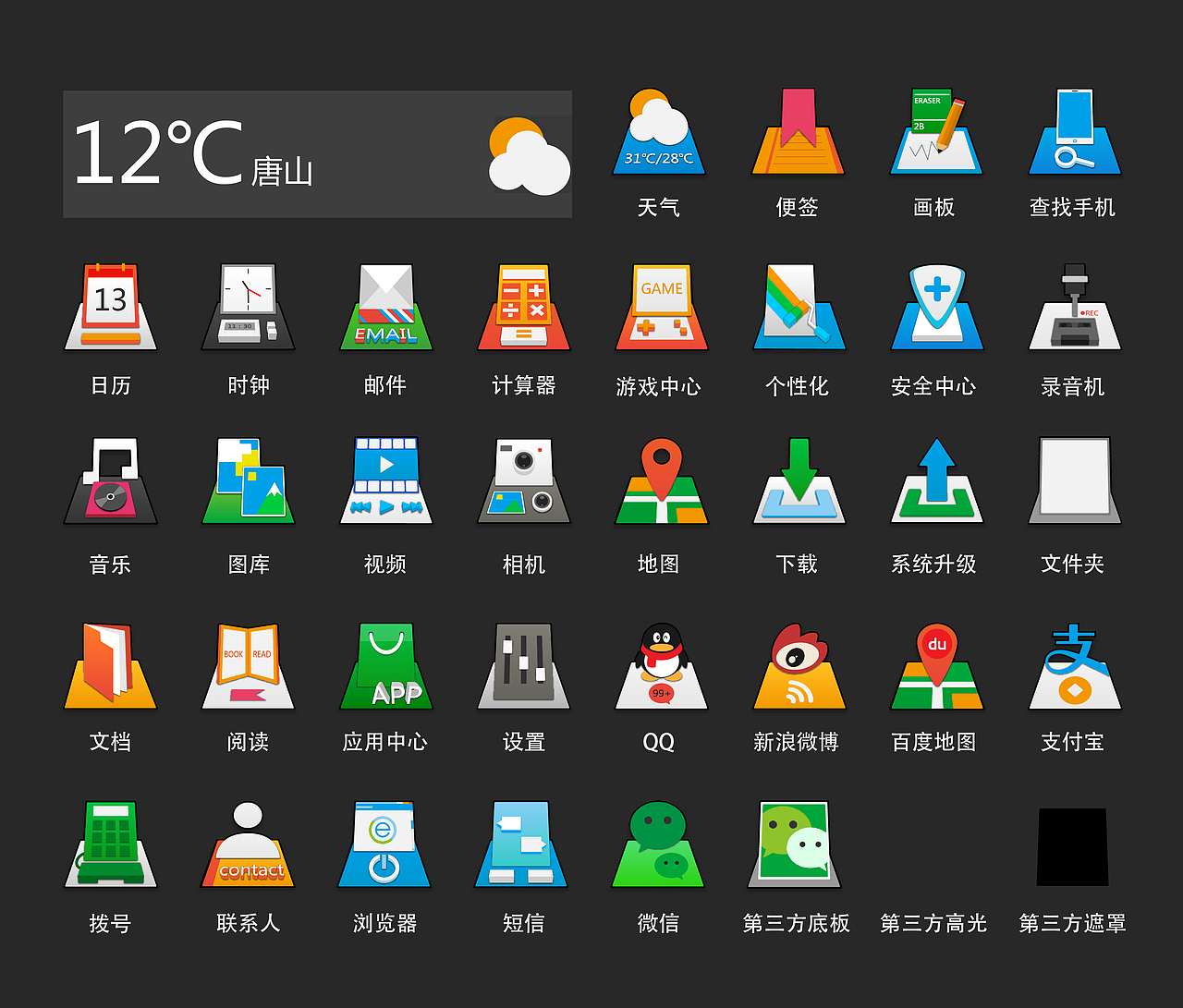1183x1008 pixels.
Task: Launch the 支付宝 Alipay icon
Action: tap(1074, 666)
